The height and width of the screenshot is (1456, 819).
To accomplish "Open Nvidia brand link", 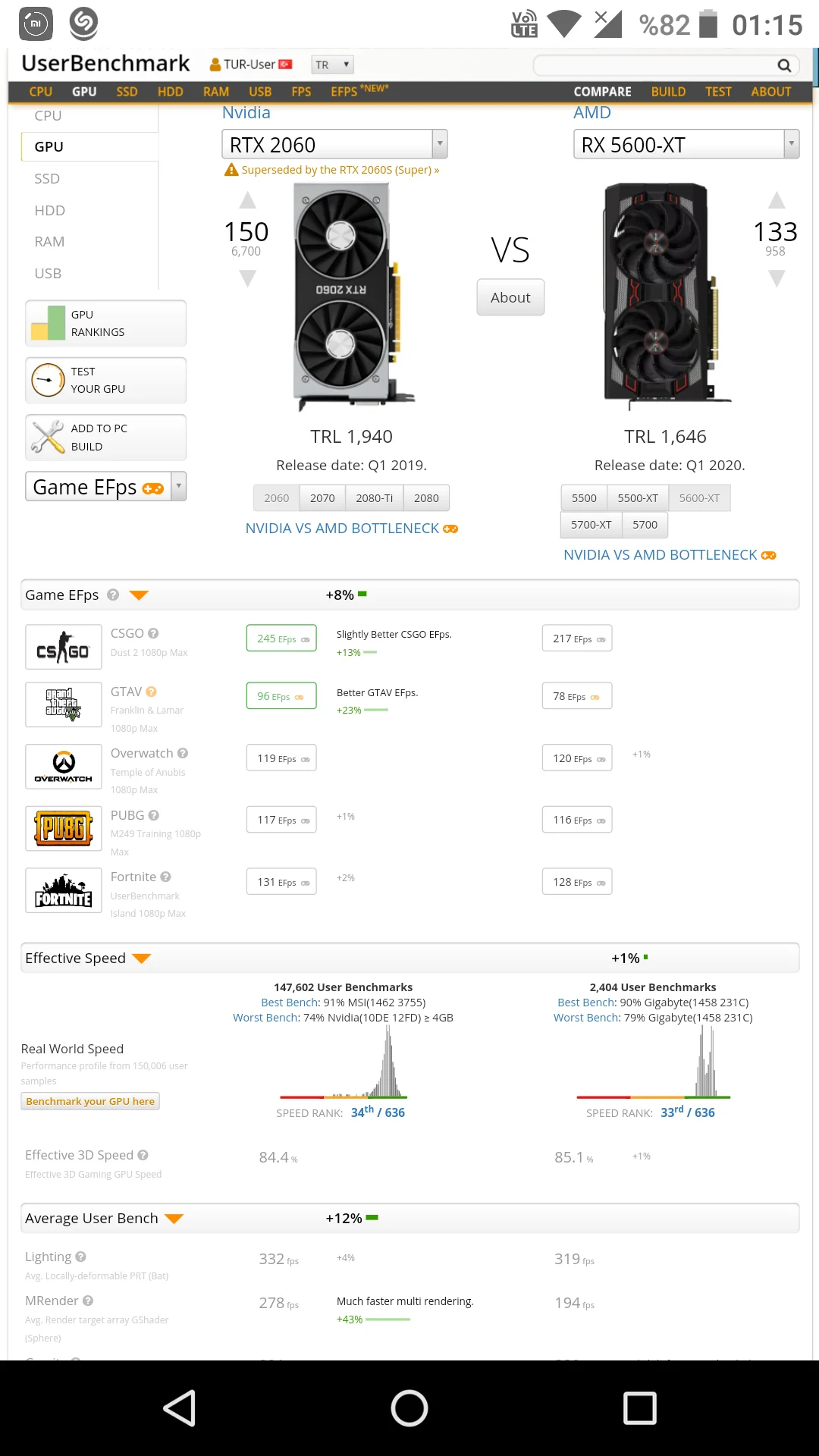I will [246, 113].
